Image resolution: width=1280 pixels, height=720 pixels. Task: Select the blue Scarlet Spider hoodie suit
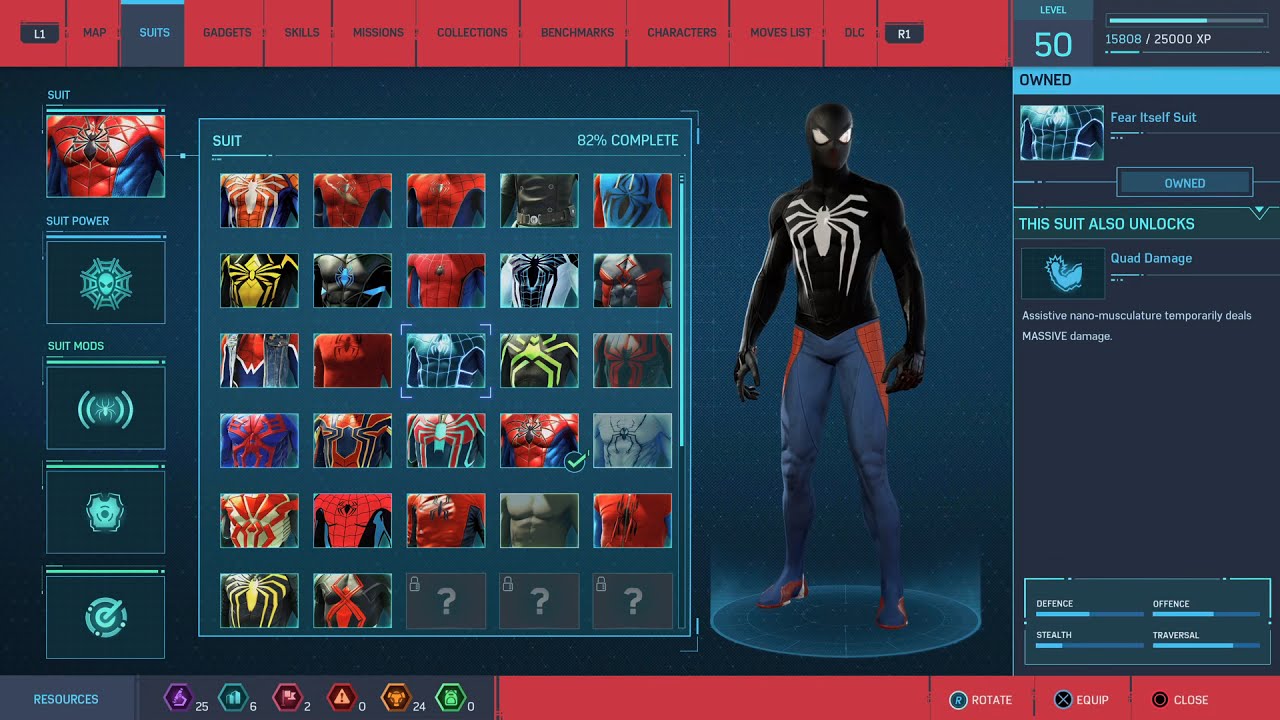click(x=632, y=200)
